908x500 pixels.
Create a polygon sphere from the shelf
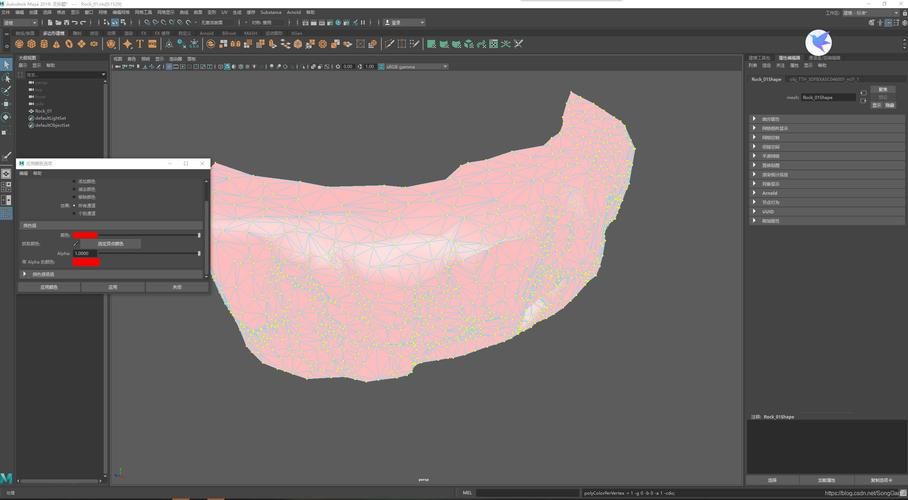click(19, 44)
